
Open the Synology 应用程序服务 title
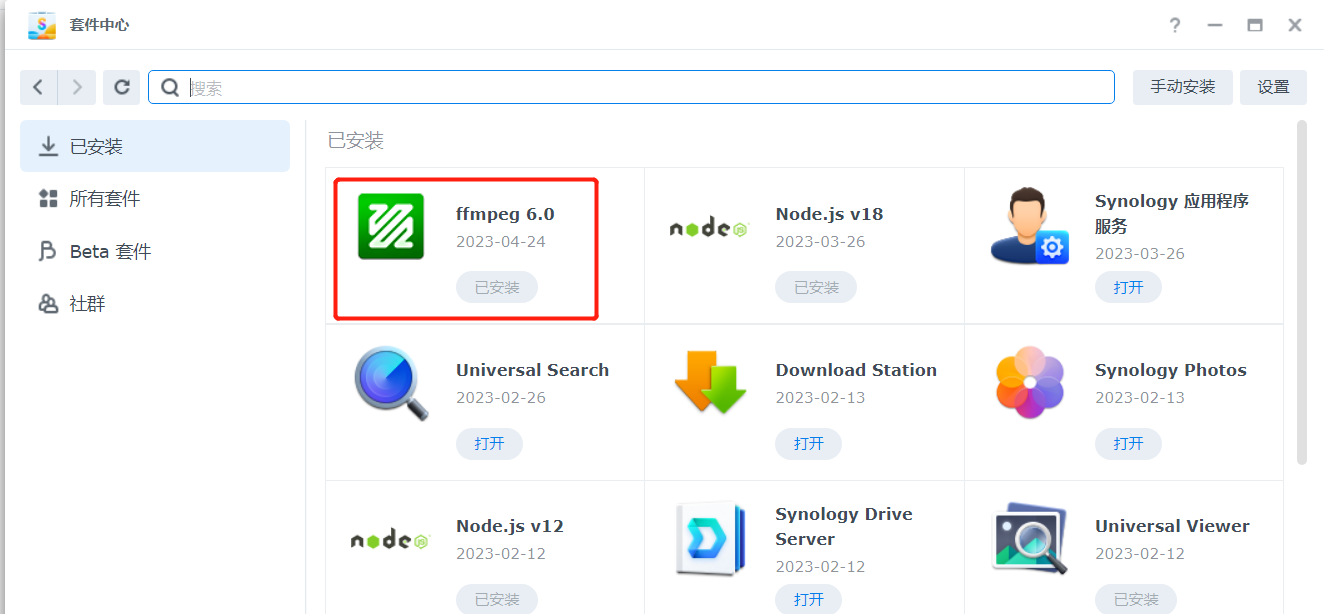1172,213
